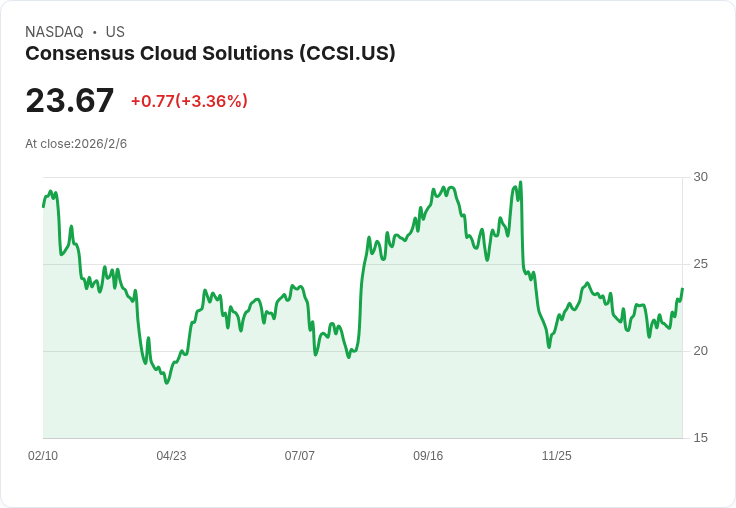Viewport: 736px width, 508px height.
Task: Click the 04/23 date axis label
Action: [x=171, y=455]
